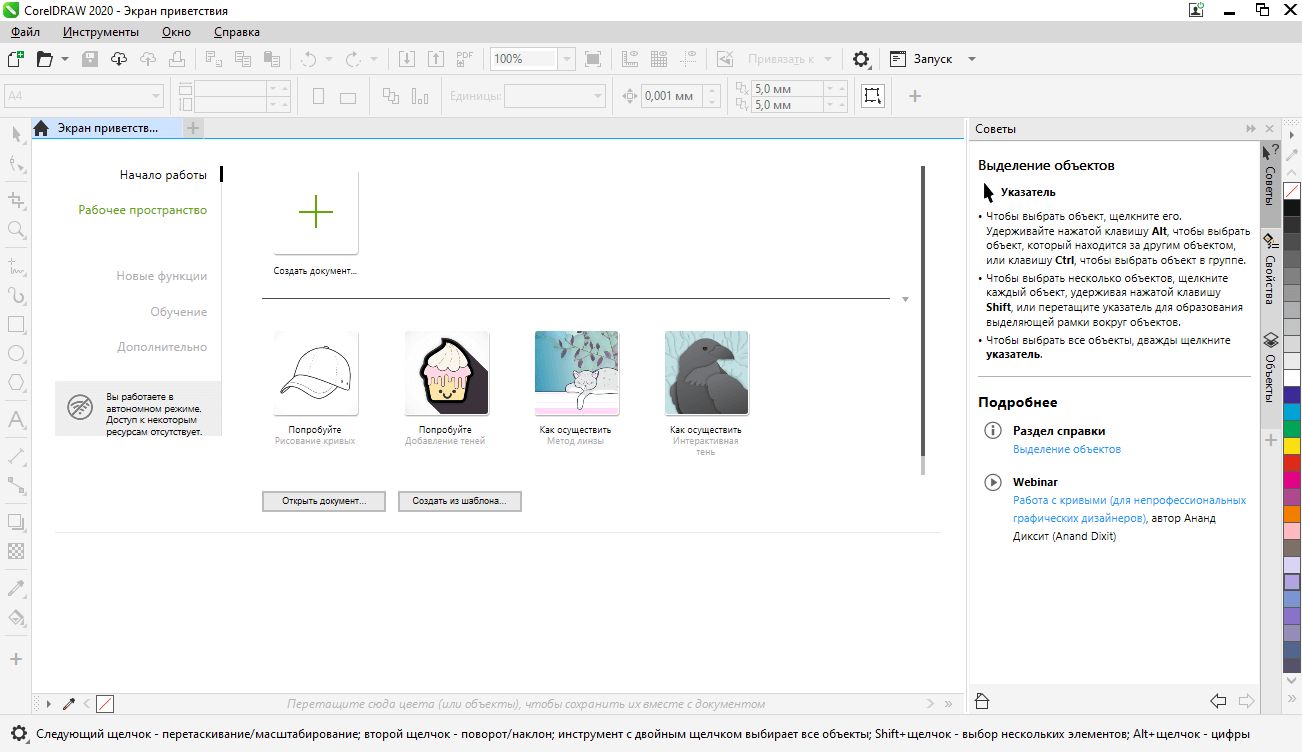Pick the yellow swatch in color palette
Image resolution: width=1302 pixels, height=752 pixels.
[1292, 445]
